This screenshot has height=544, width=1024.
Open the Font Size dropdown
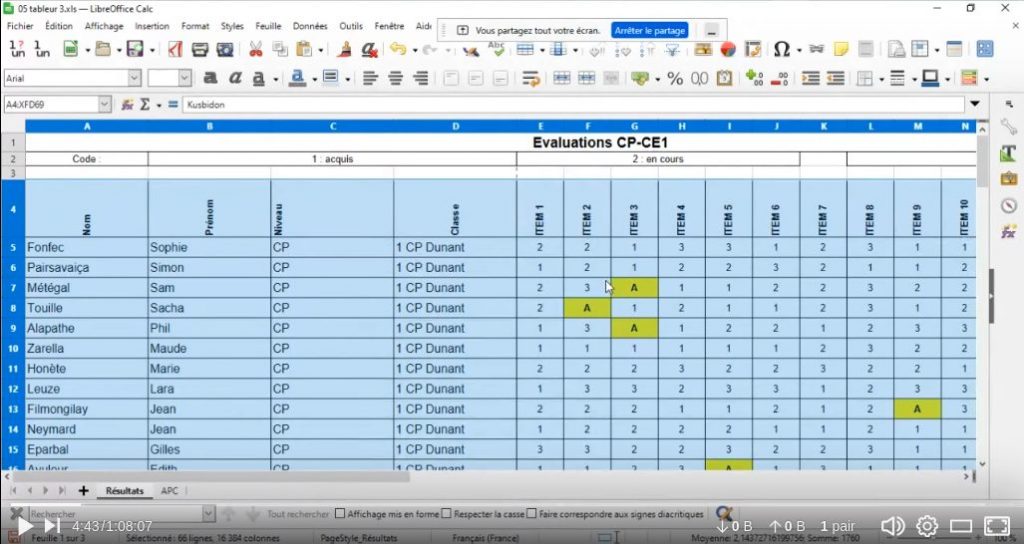(185, 78)
